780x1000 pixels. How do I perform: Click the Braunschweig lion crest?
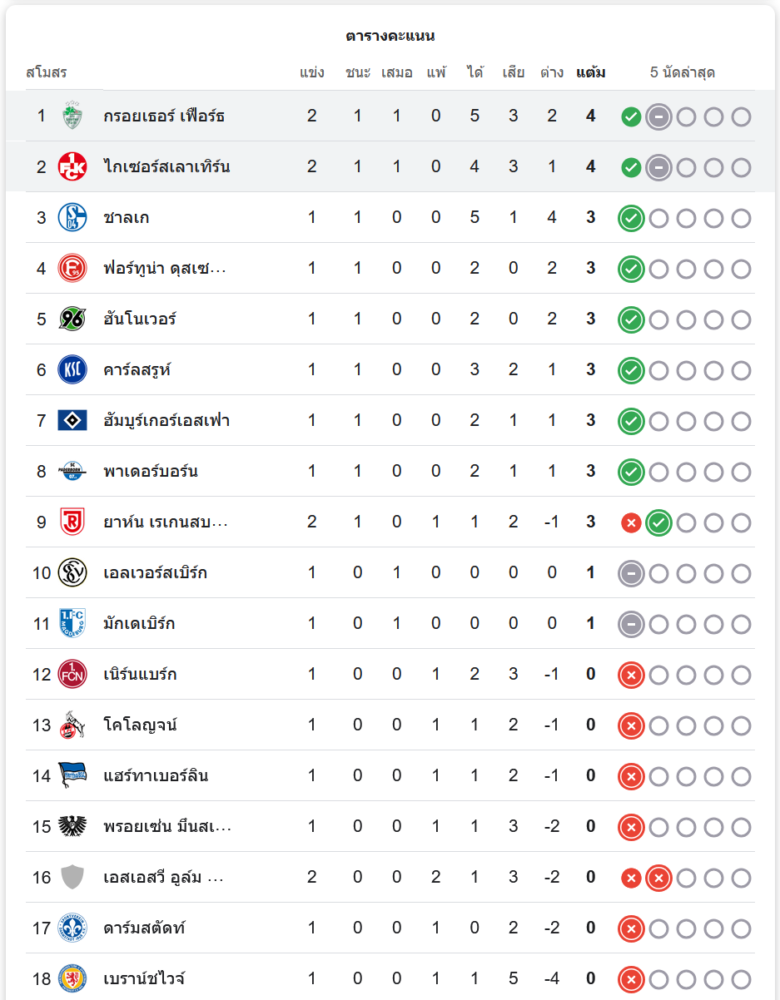(72, 978)
